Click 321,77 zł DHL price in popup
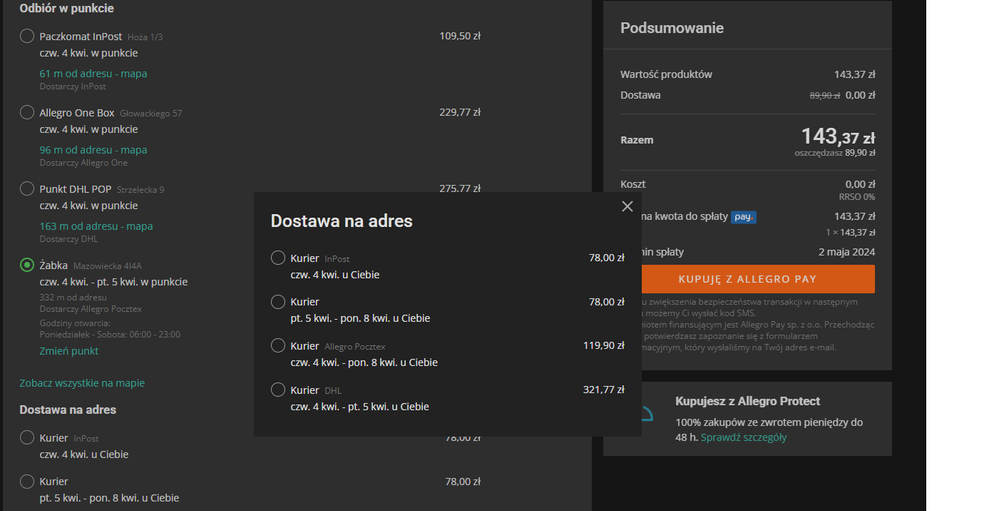 604,389
